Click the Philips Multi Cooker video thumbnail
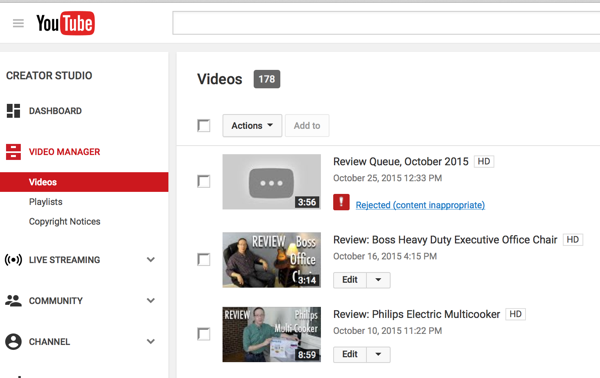The height and width of the screenshot is (378, 600). [x=272, y=334]
